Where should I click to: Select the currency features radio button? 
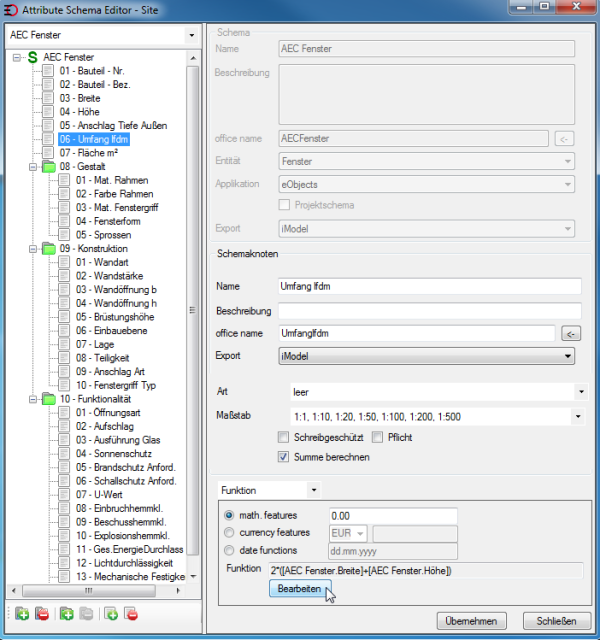coord(229,532)
